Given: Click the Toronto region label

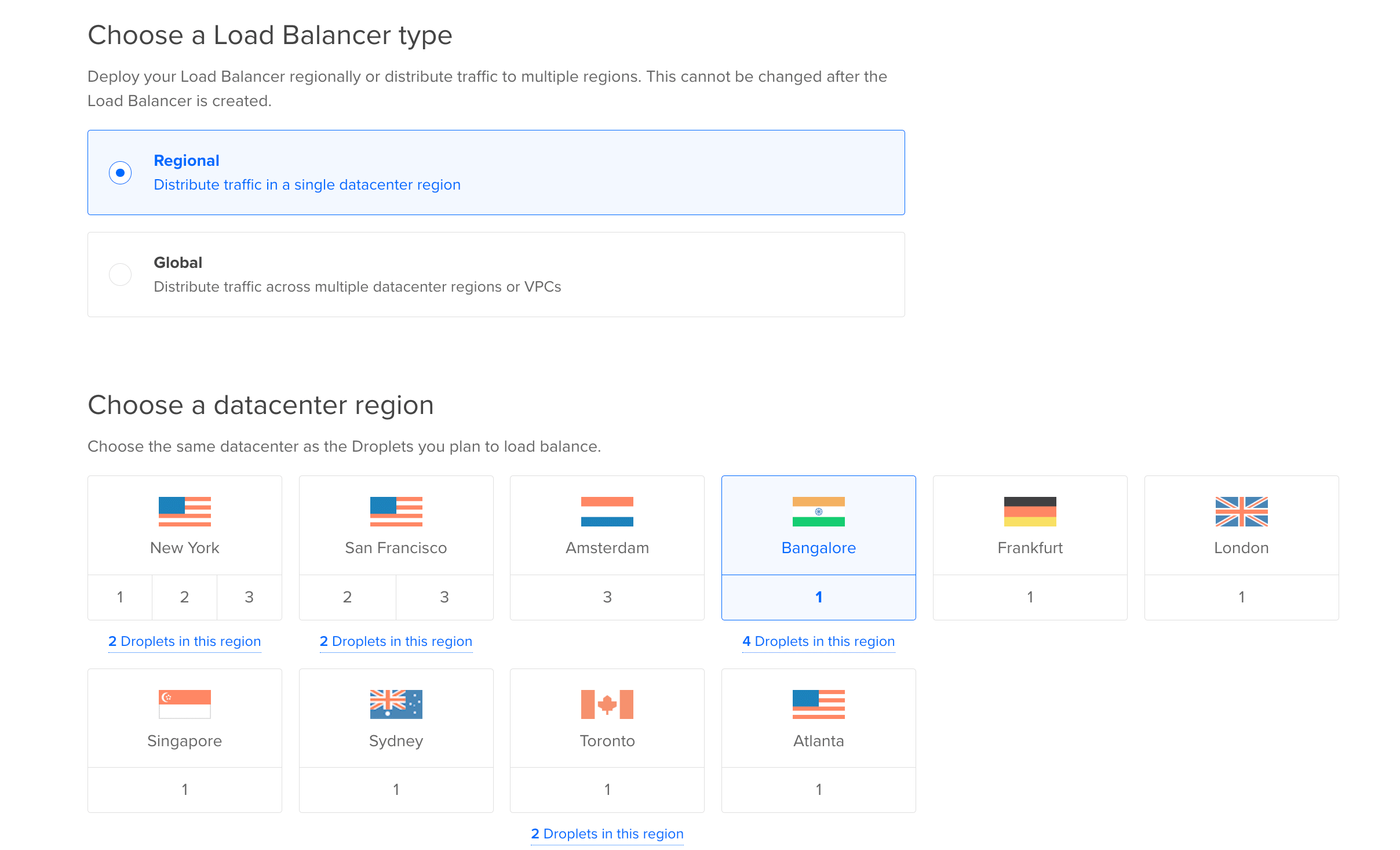Looking at the screenshot, I should point(607,741).
